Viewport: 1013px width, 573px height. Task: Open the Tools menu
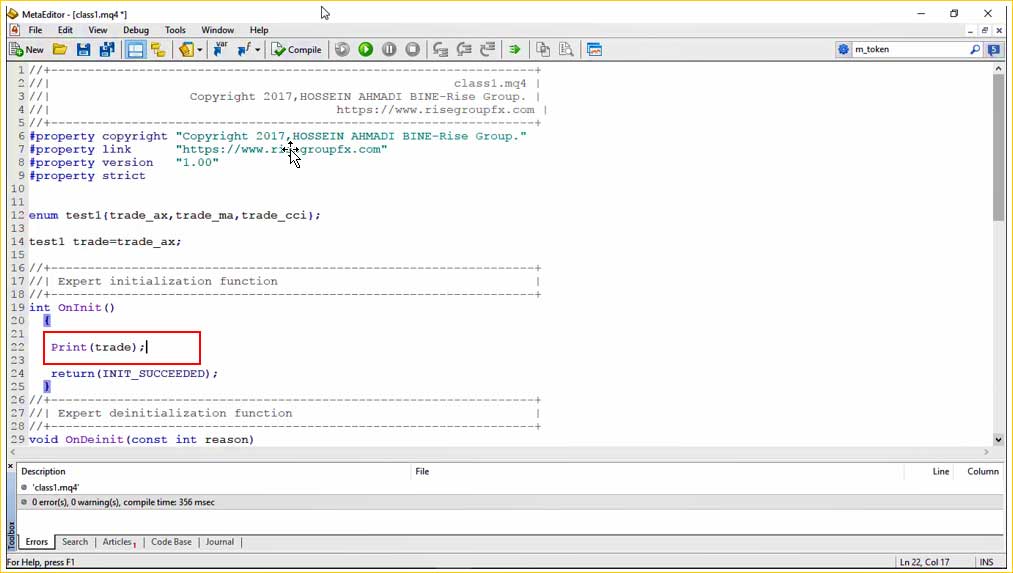pyautogui.click(x=175, y=30)
